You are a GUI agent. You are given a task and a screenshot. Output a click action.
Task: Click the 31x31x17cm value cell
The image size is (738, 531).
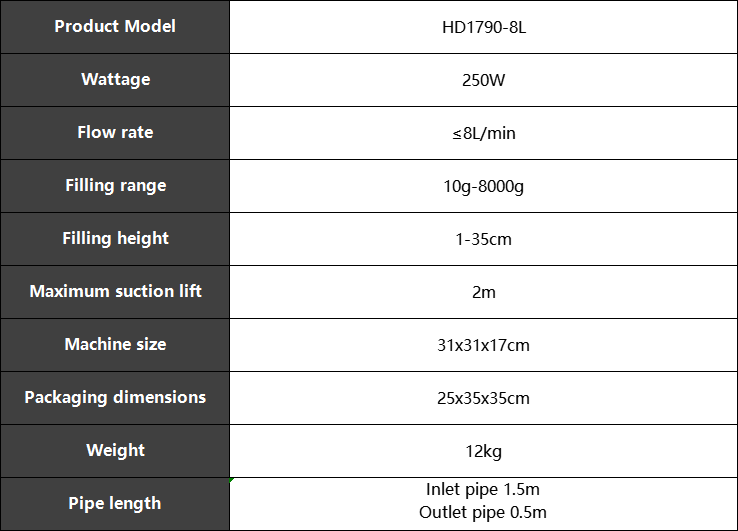483,345
